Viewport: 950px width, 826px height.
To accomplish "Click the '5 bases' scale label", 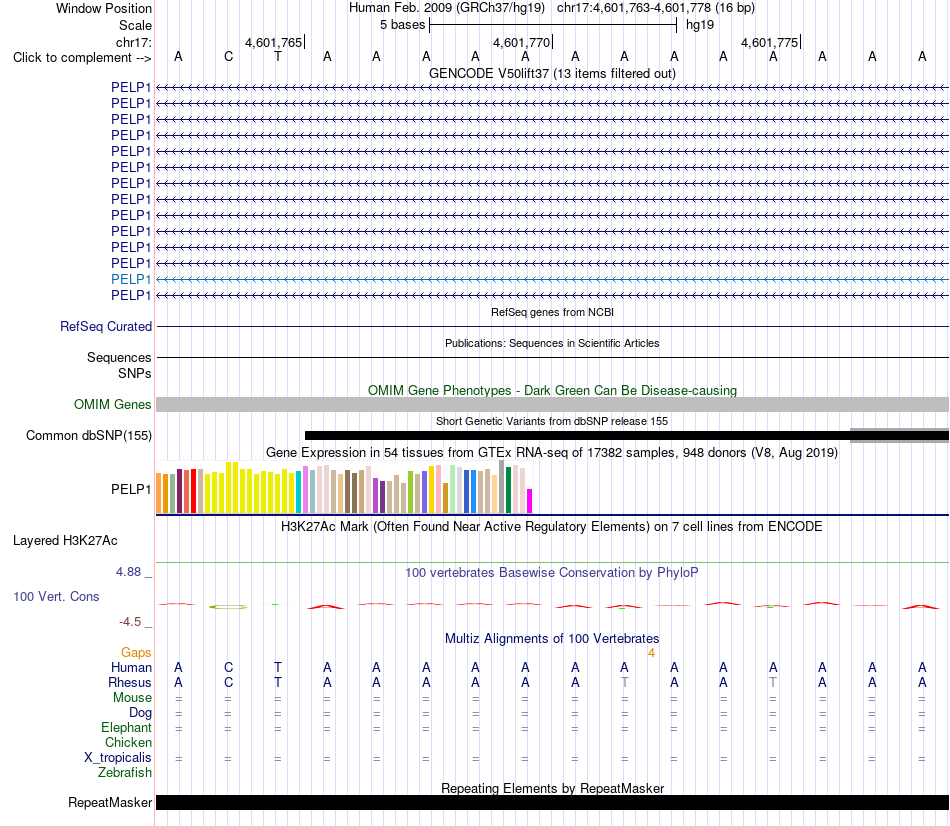I will pyautogui.click(x=402, y=25).
